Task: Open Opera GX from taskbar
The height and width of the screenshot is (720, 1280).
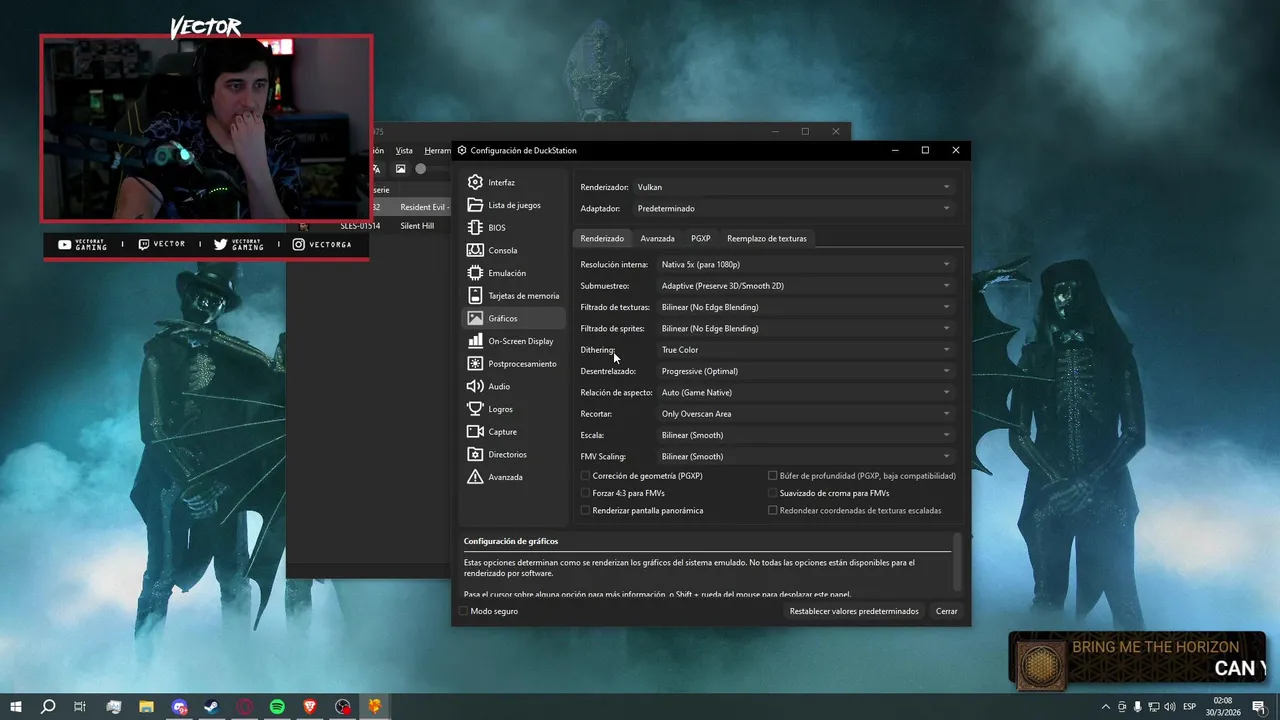Action: point(245,707)
